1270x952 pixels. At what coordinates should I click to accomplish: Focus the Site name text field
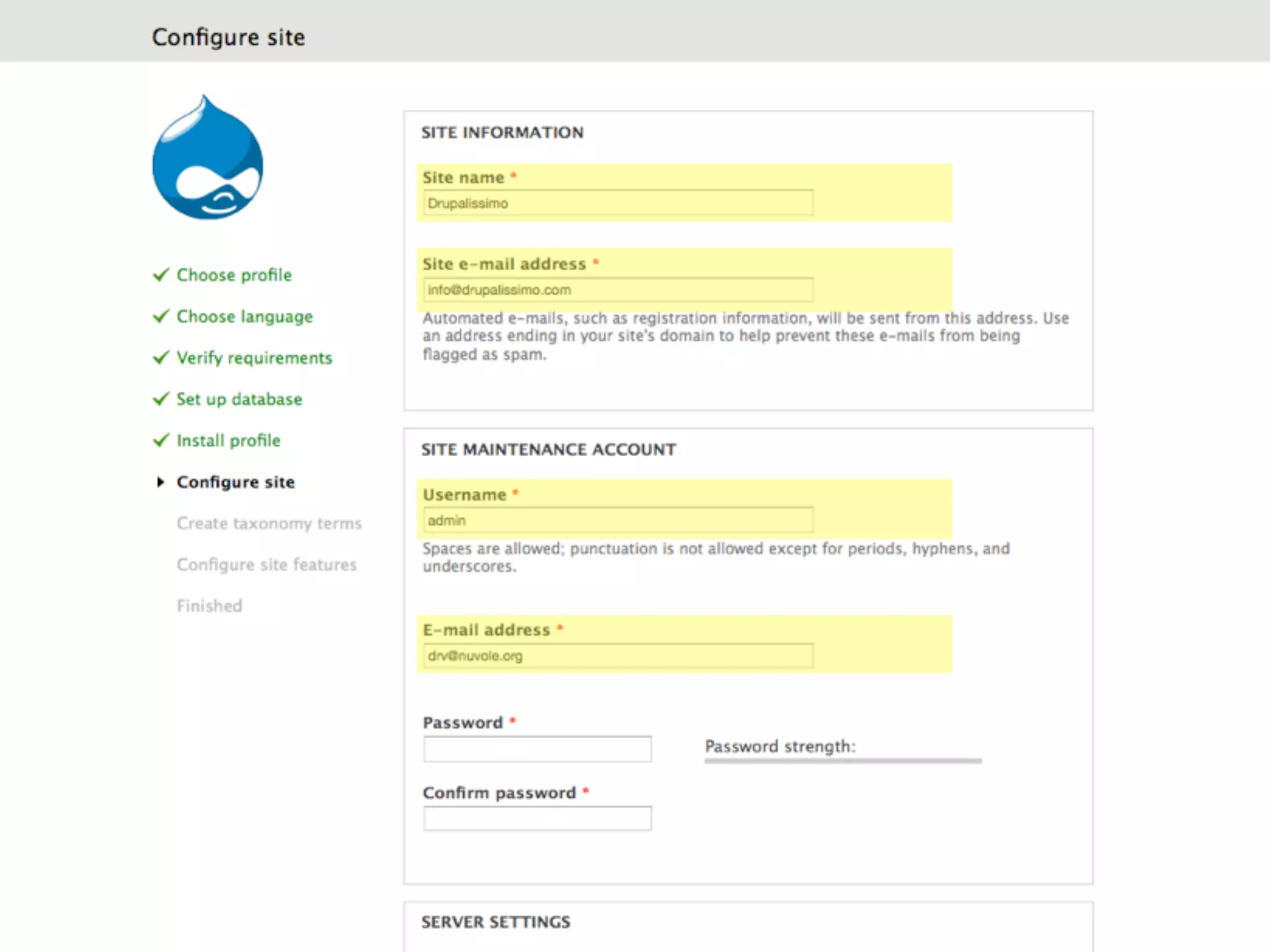(618, 203)
